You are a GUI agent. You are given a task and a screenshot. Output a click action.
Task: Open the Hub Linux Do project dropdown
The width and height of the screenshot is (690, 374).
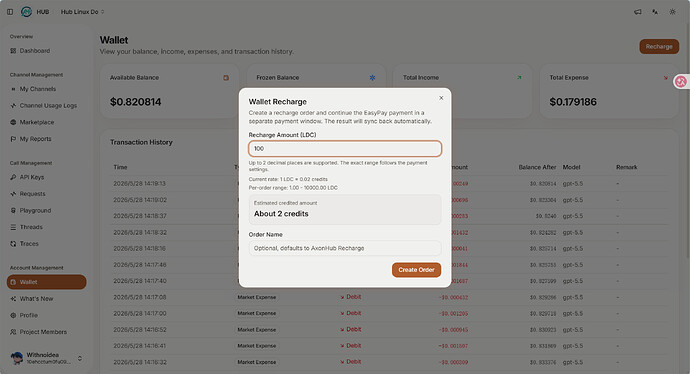[82, 12]
